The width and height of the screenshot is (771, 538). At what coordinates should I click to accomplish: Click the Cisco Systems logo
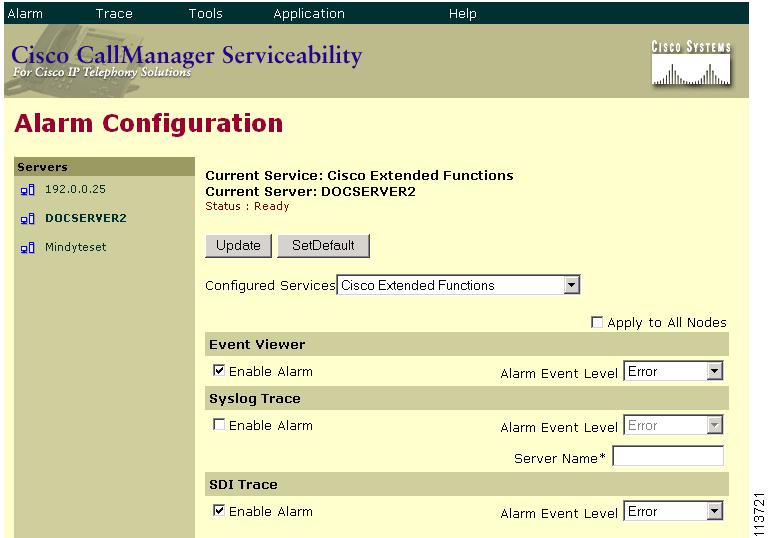tap(691, 63)
